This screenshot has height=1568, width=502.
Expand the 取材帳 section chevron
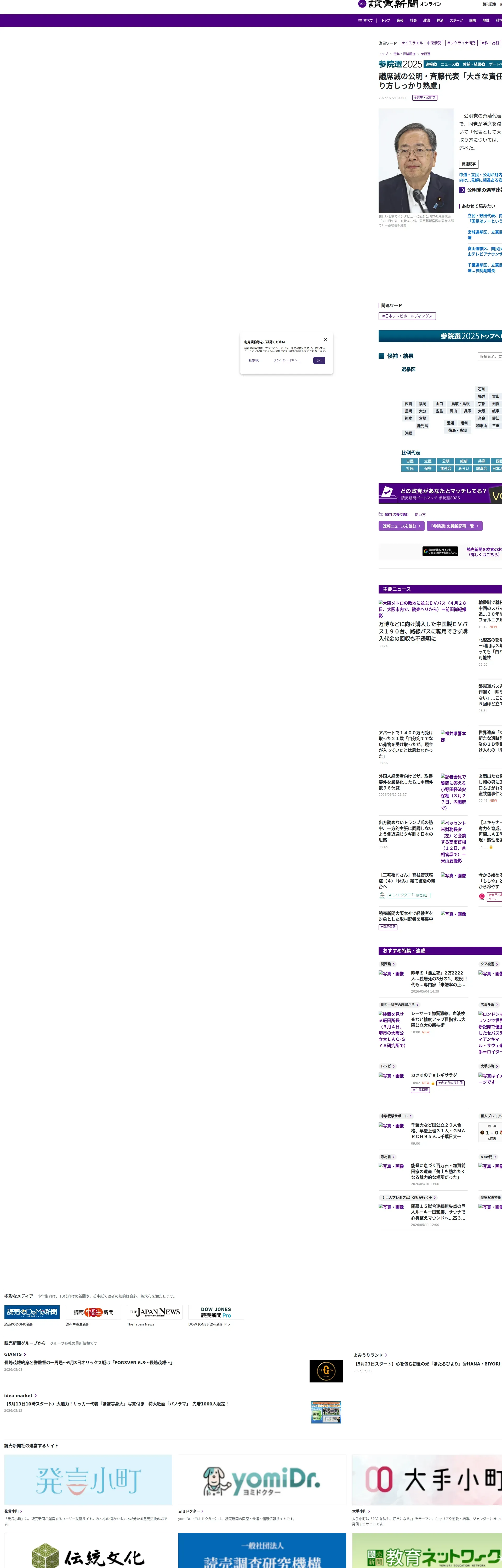[393, 1157]
